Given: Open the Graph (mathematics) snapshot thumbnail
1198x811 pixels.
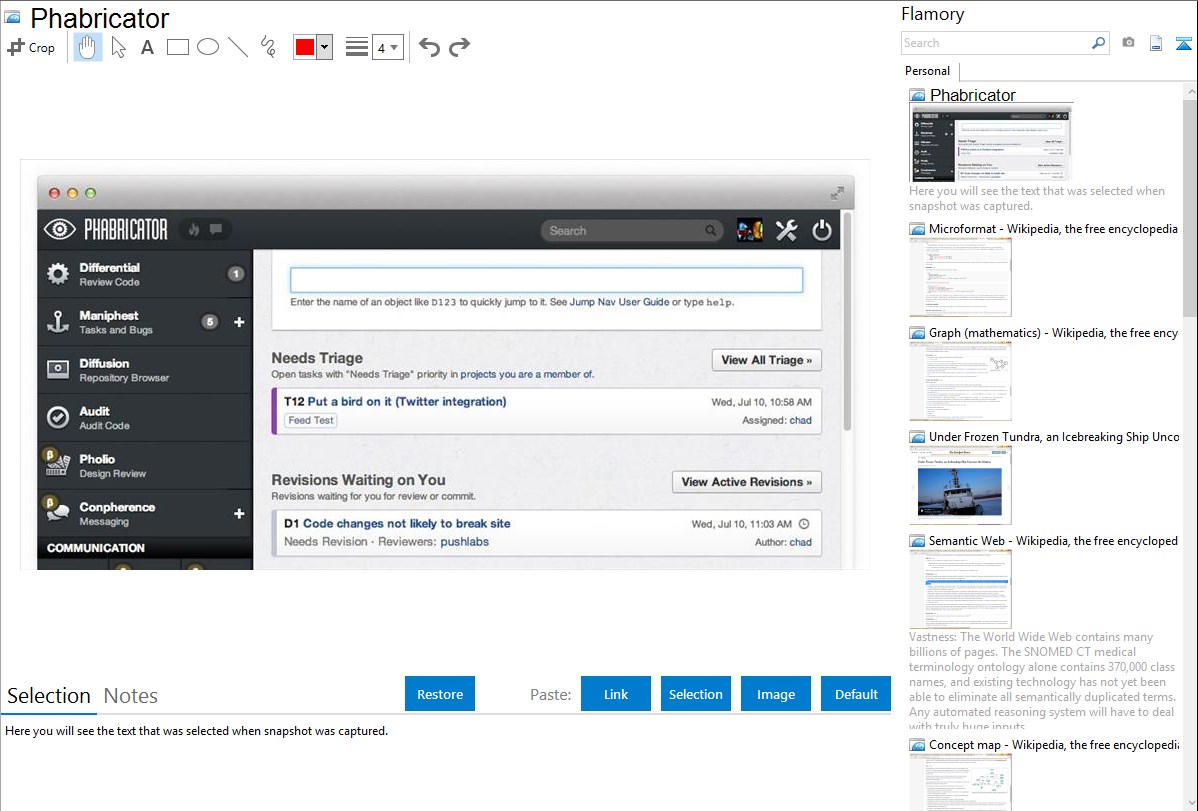Looking at the screenshot, I should tap(960, 381).
